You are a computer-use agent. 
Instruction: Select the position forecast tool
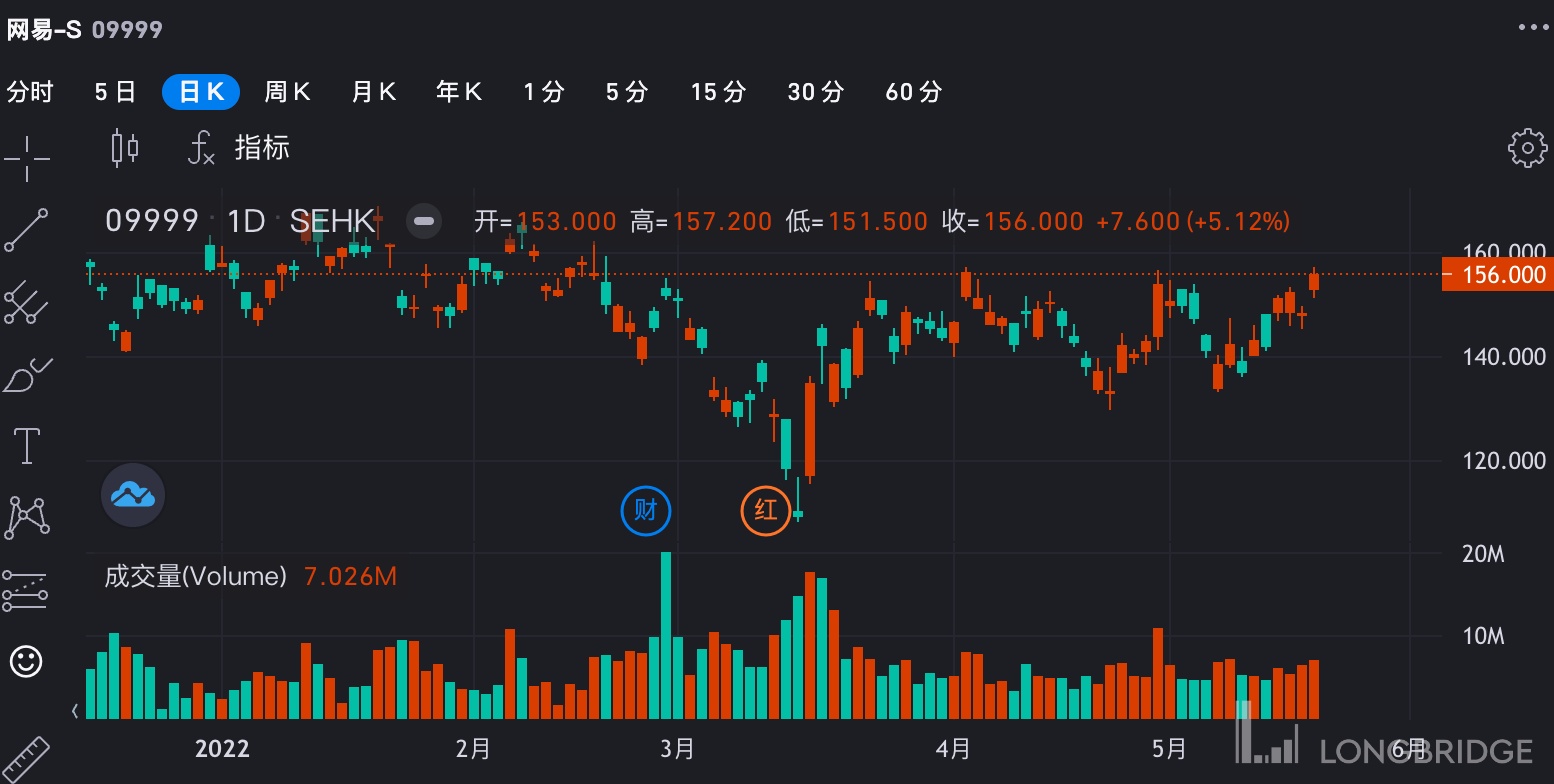point(27,590)
